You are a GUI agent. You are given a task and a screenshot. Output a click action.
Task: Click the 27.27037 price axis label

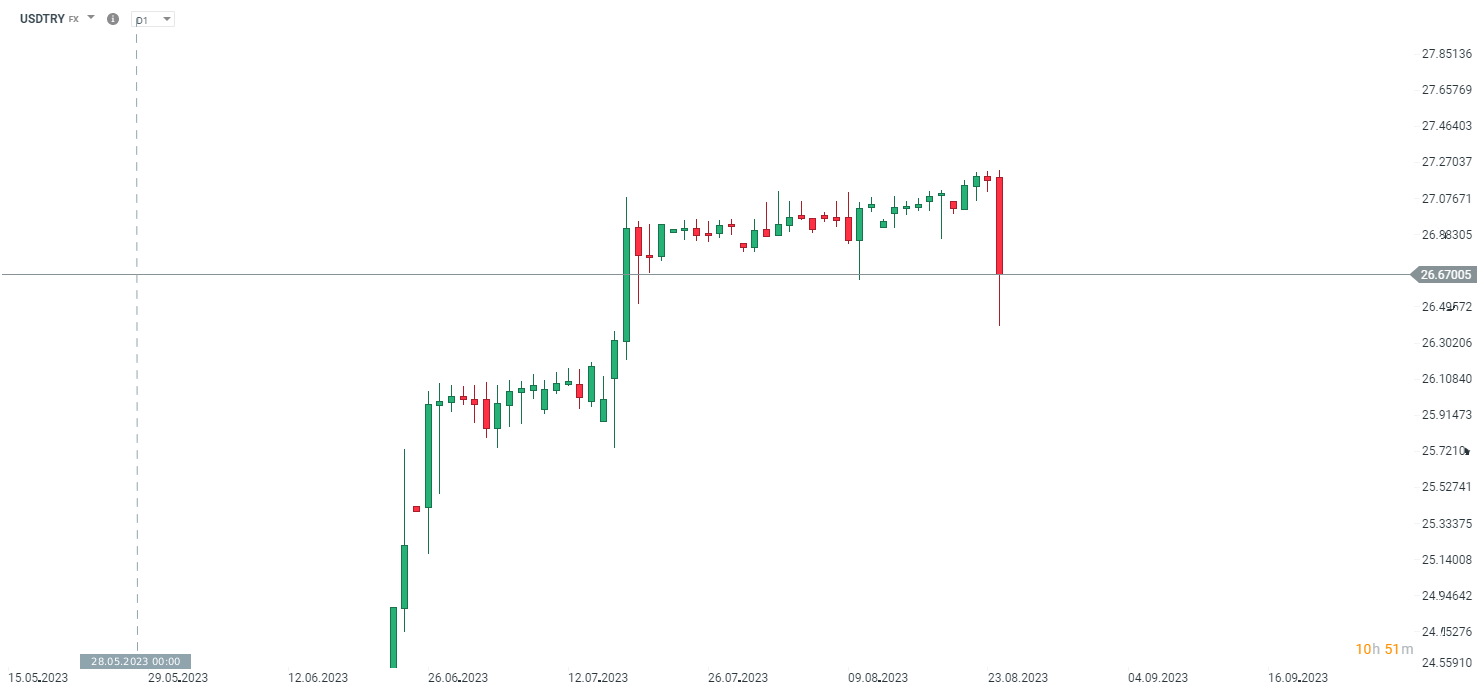(x=1447, y=162)
